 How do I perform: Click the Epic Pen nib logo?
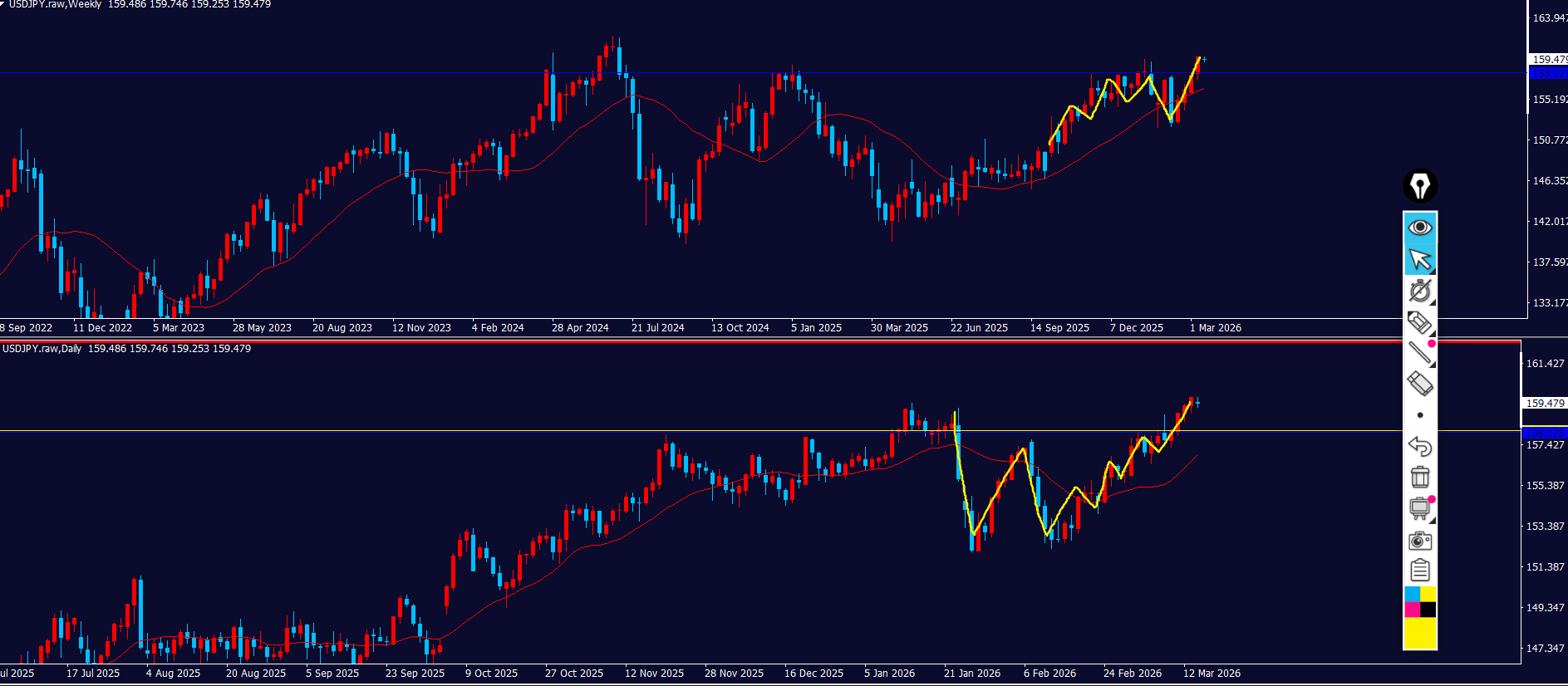(1420, 186)
